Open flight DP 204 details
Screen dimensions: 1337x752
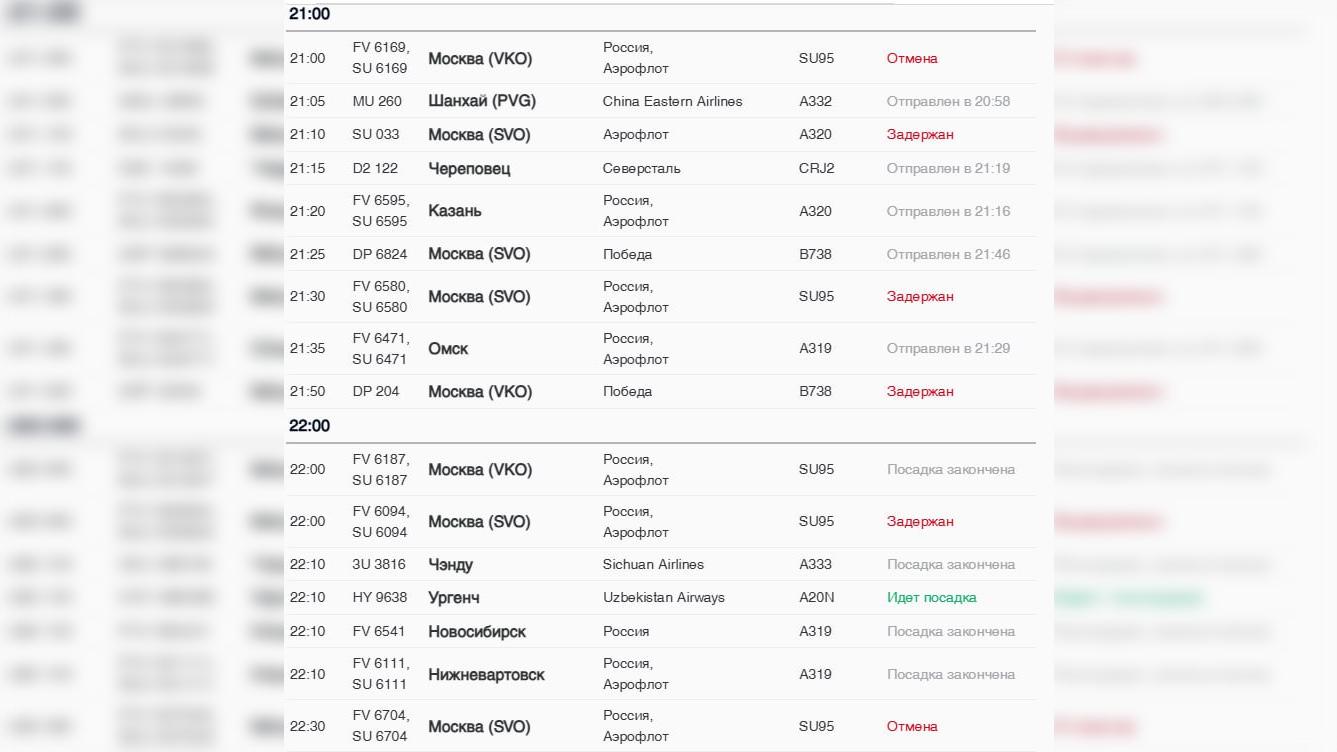[x=376, y=391]
